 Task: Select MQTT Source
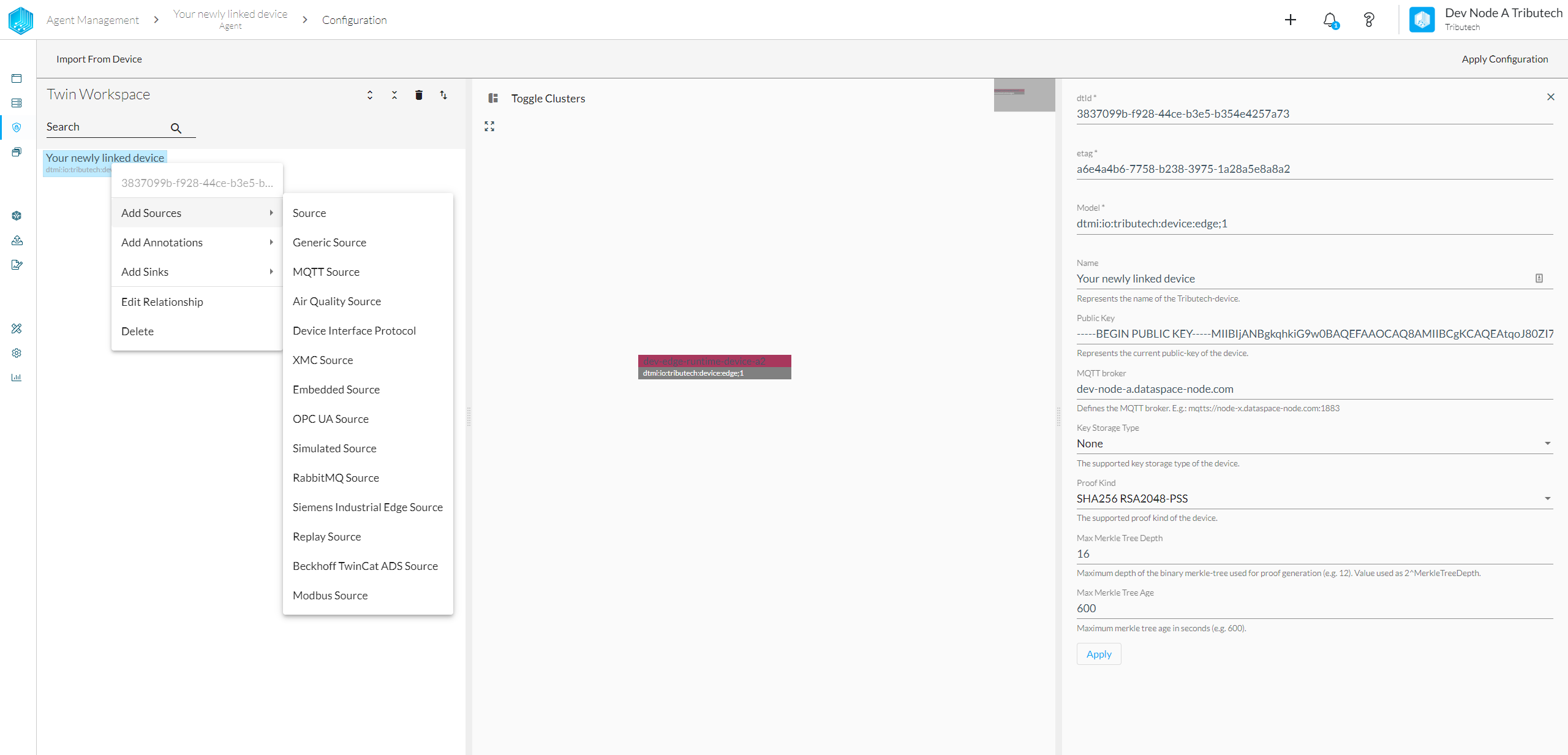coord(368,272)
